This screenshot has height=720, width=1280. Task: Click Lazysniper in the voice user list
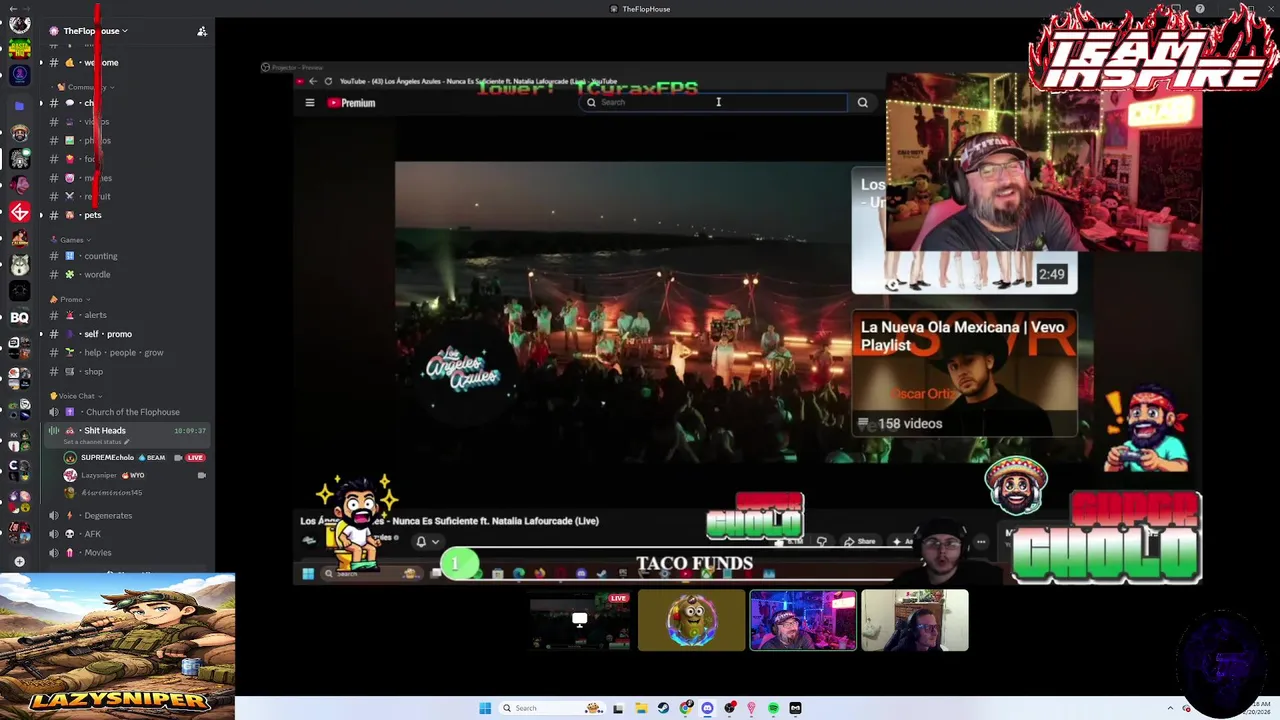click(x=99, y=476)
